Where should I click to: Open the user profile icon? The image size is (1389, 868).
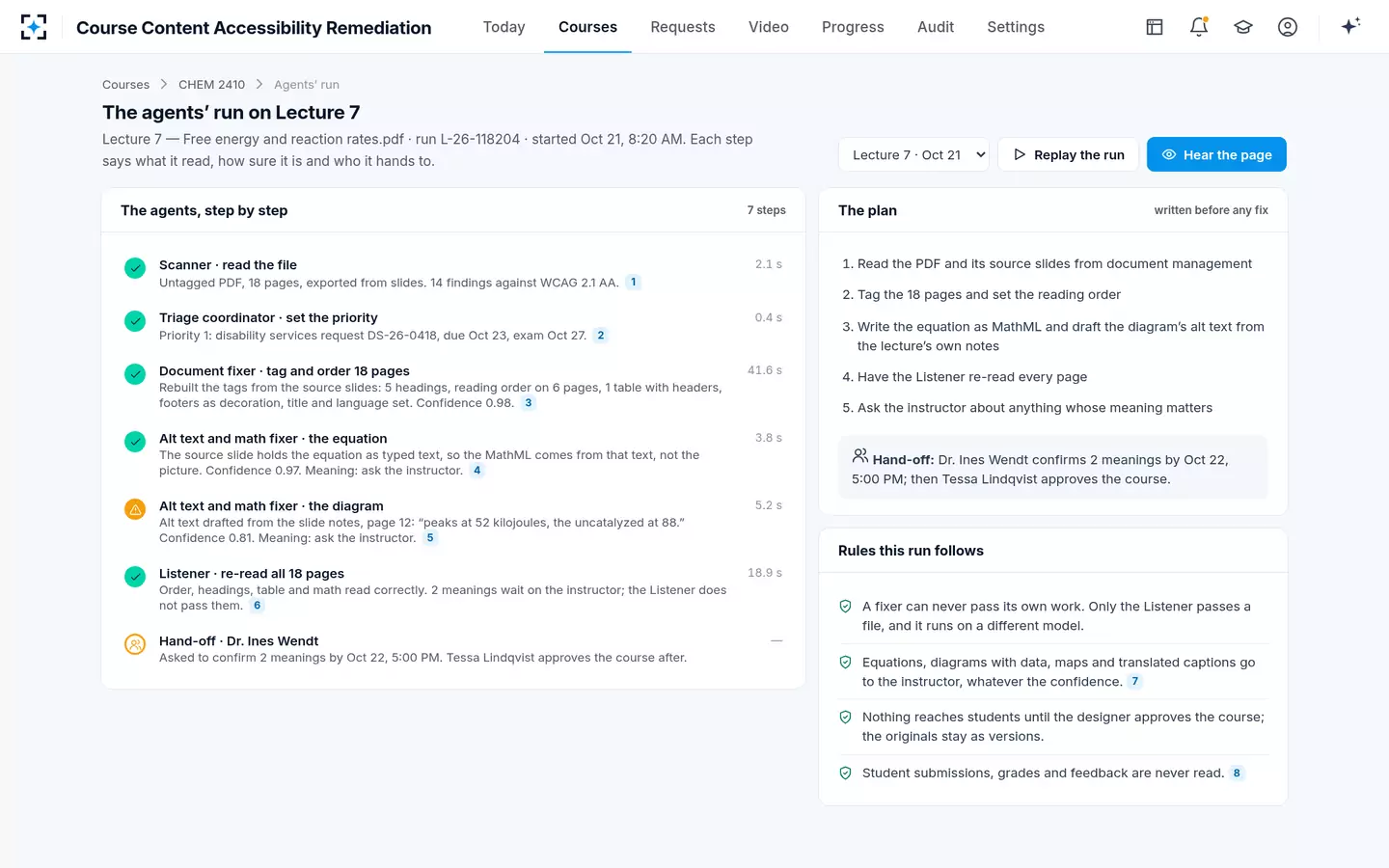click(1288, 27)
